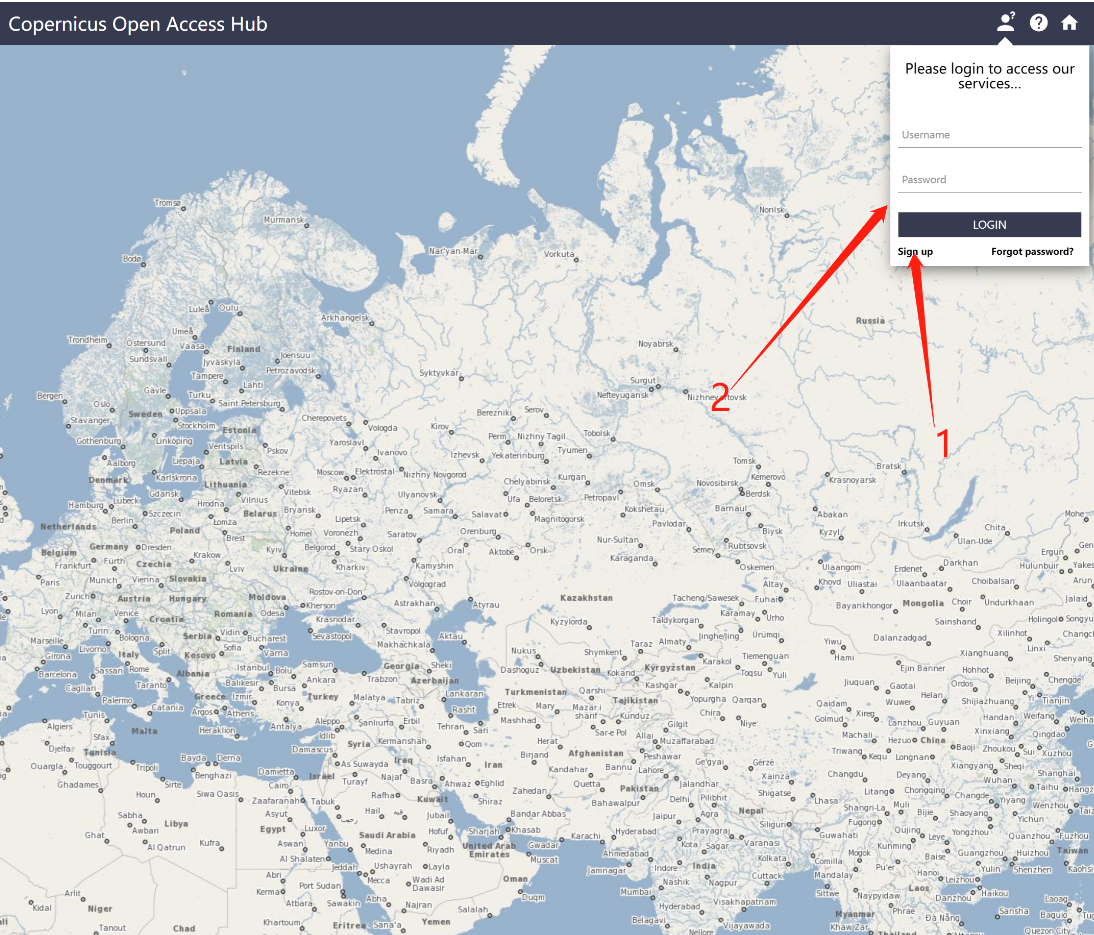This screenshot has height=935, width=1094.
Task: Click the Finland label on map
Action: coord(243,349)
